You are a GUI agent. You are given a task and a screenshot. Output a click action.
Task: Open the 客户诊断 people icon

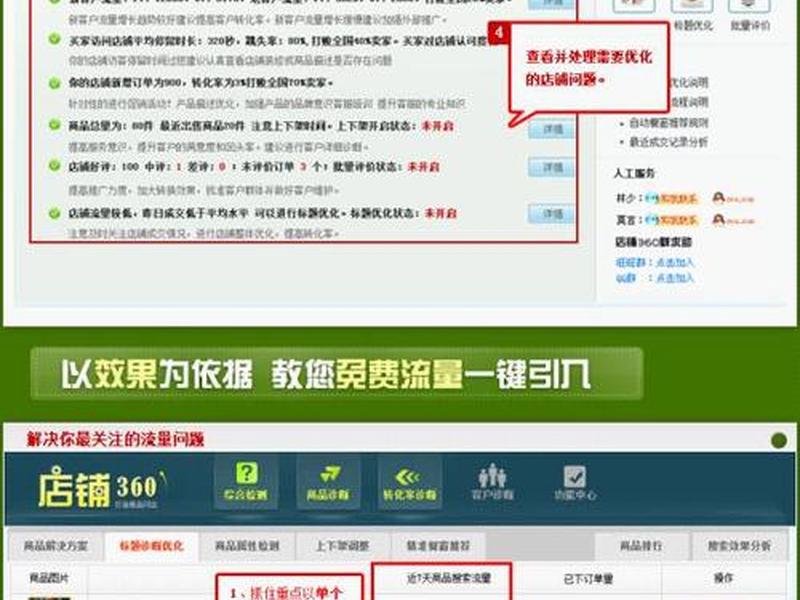click(x=492, y=482)
